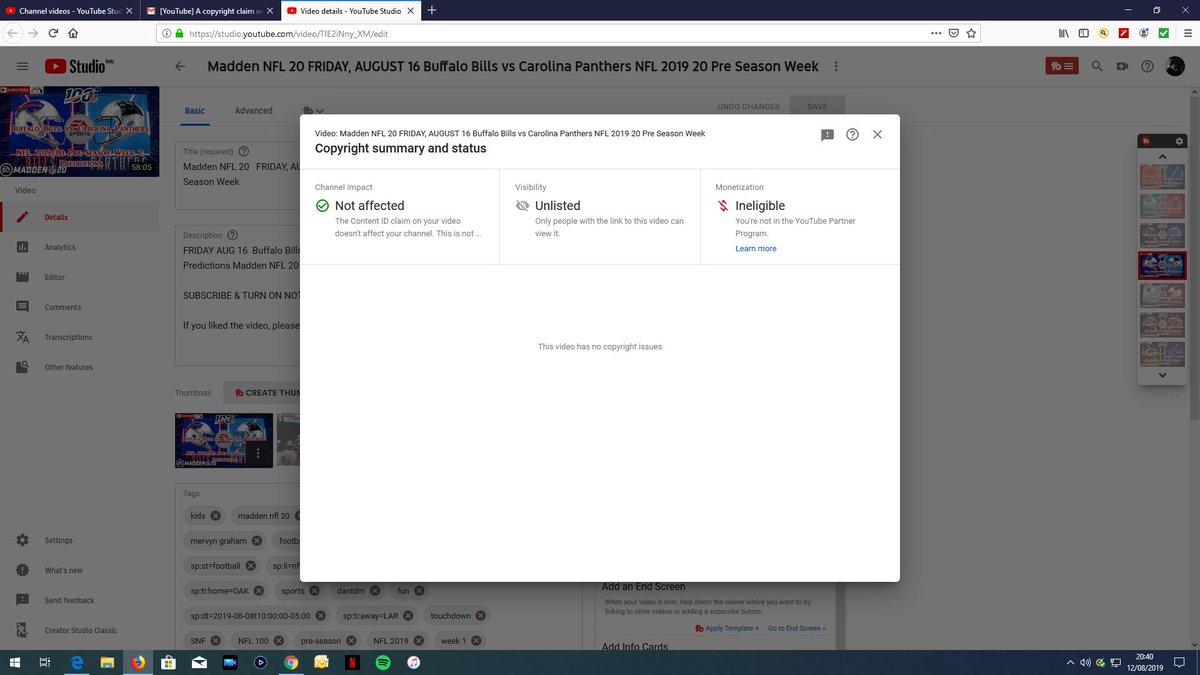Click the Description help question mark icon
Screen dimensions: 1200x675
232,235
